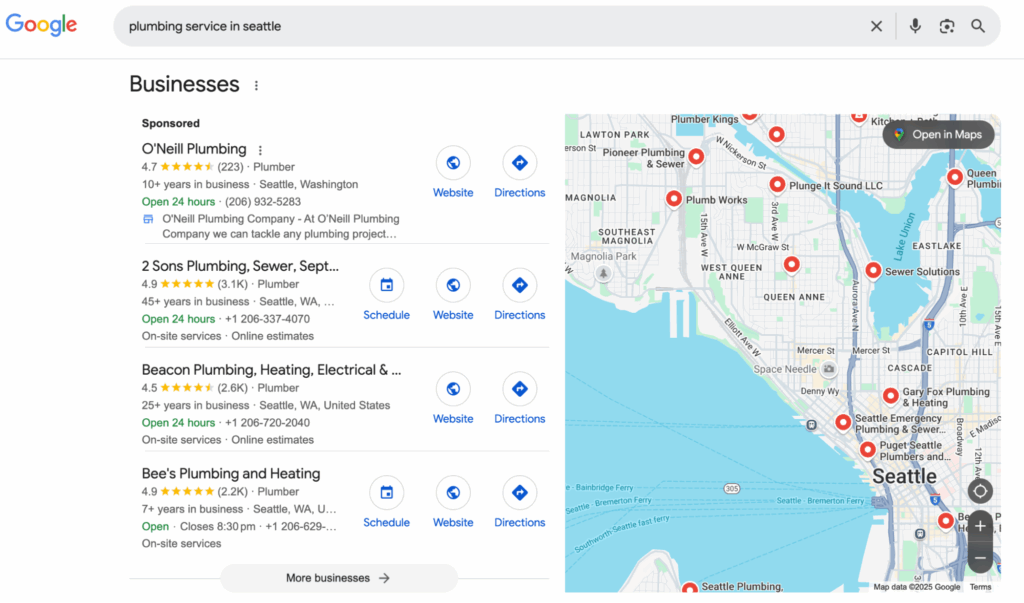Click 2 Sons Plumbing Directions icon
Screen dimensions: 1024x603
[x=520, y=285]
